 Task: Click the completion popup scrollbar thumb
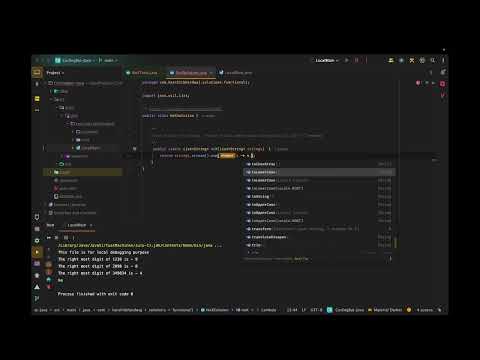point(395,242)
